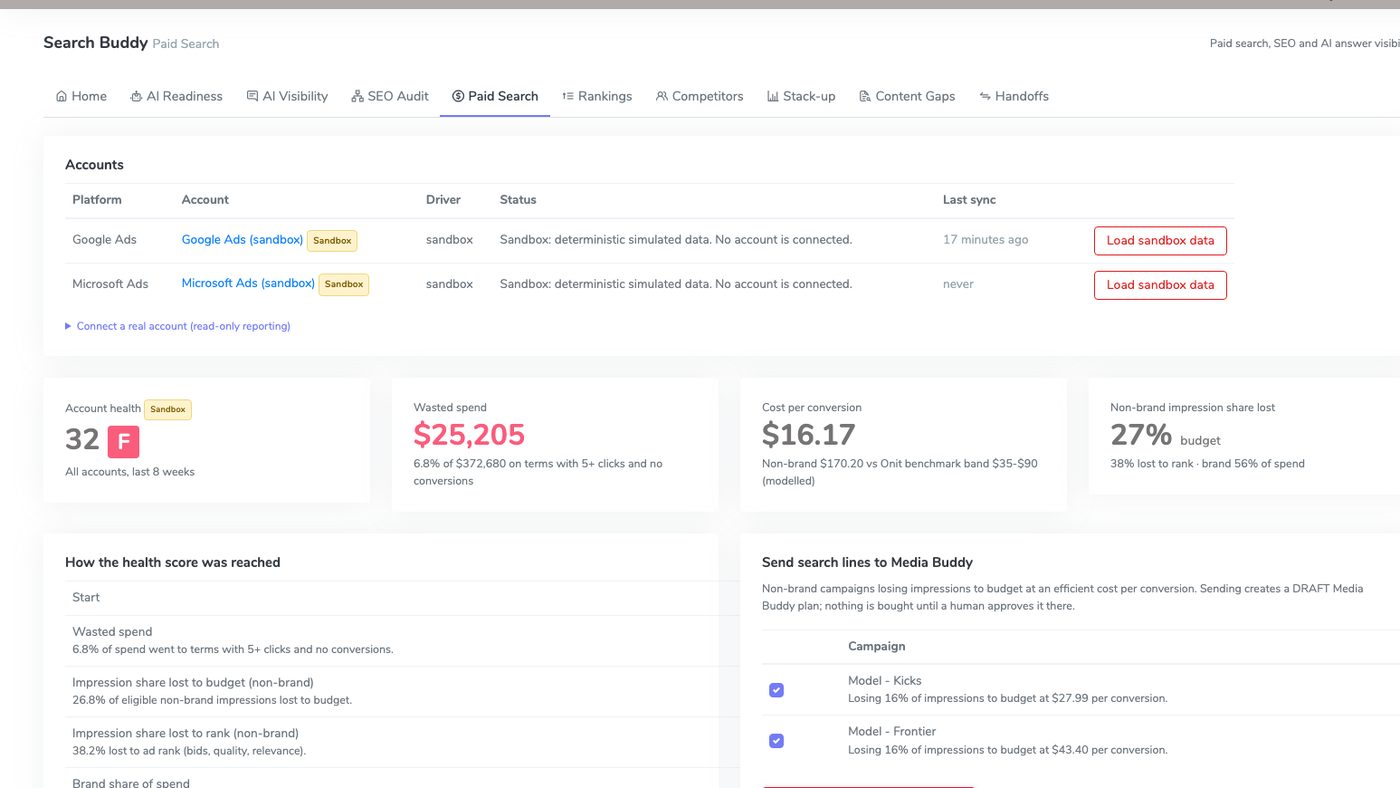Click the SEO Audit sitemap icon

[x=357, y=96]
